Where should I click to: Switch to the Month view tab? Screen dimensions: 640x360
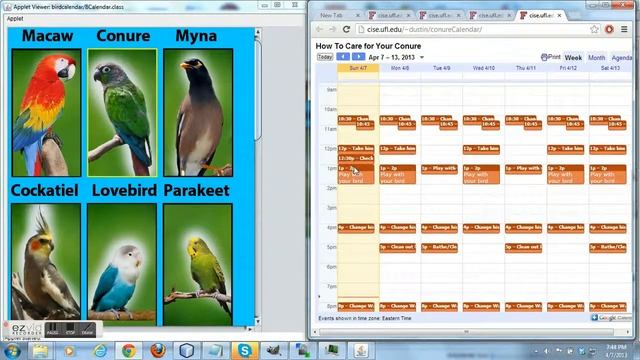click(596, 58)
